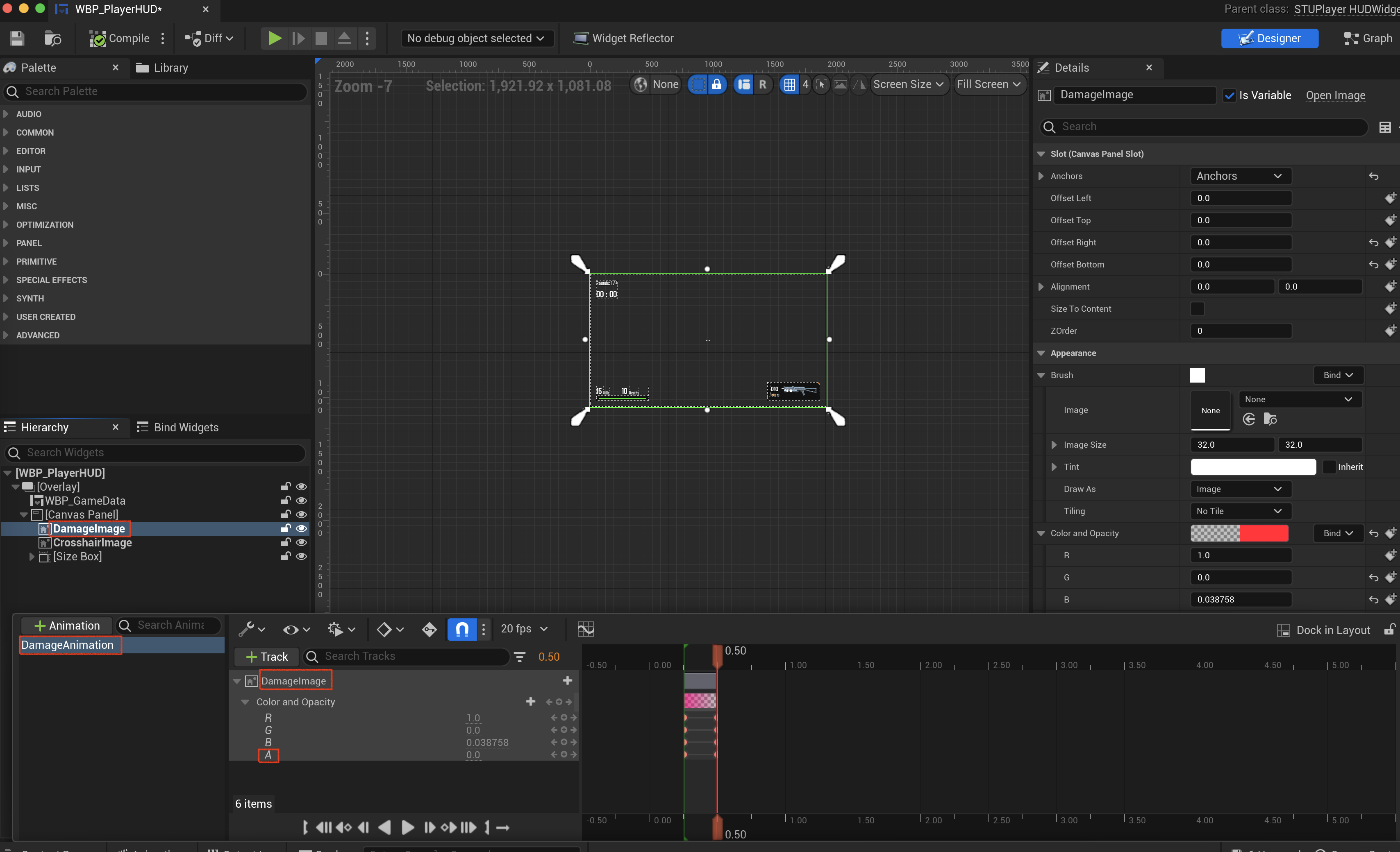Screen dimensions: 1400x852
Task: Click the stop simulation square
Action: point(321,38)
